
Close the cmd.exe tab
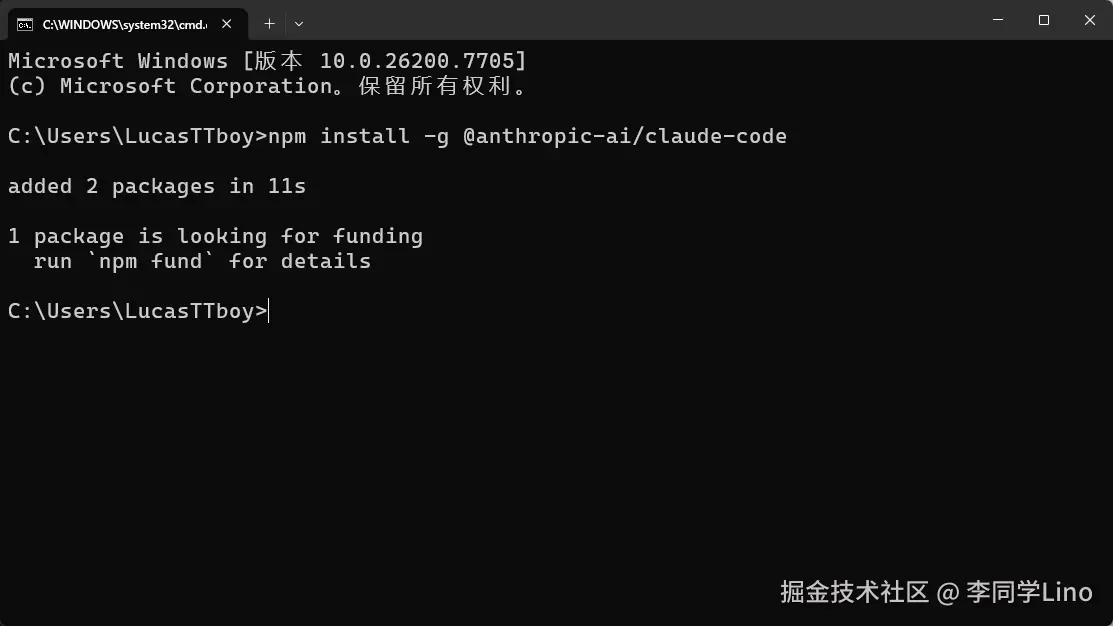click(227, 23)
